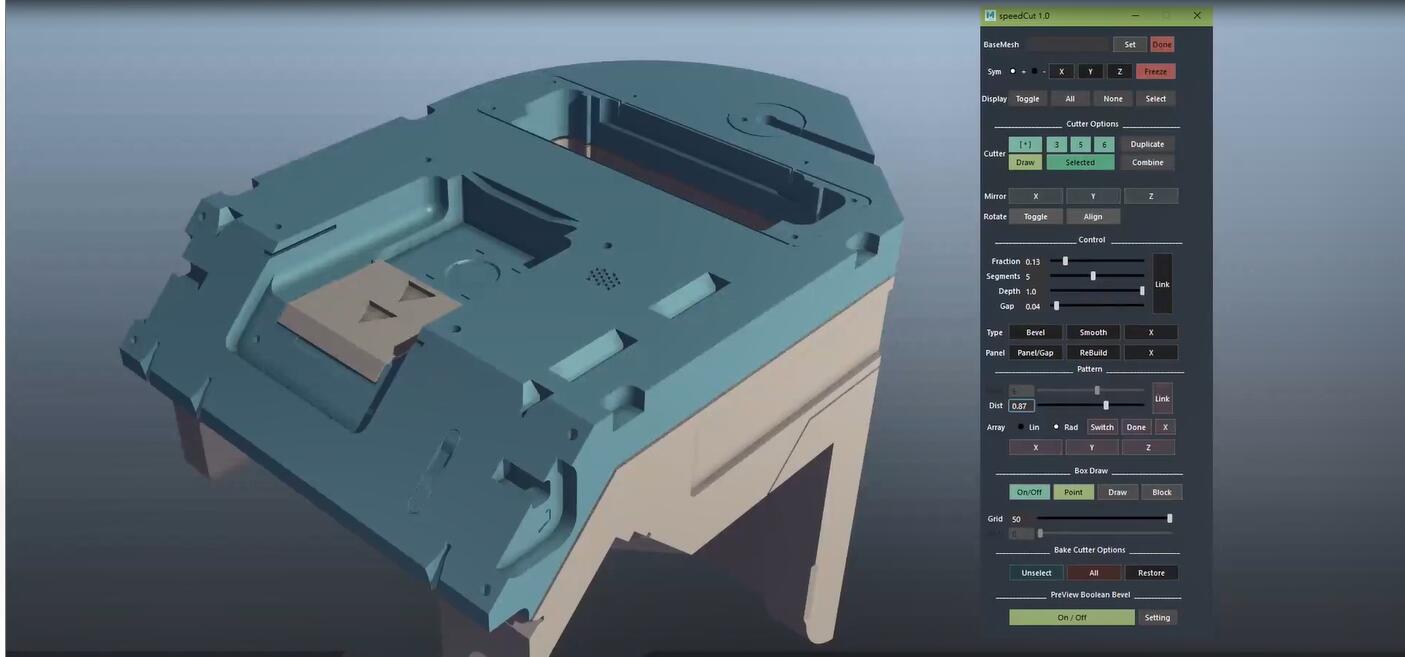Click Done in the Array row

(1136, 427)
